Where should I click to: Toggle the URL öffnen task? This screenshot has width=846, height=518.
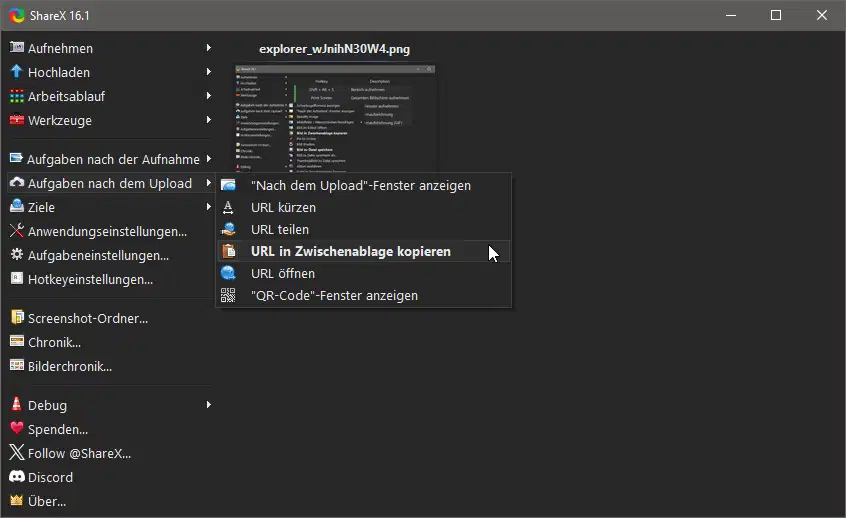(x=364, y=274)
